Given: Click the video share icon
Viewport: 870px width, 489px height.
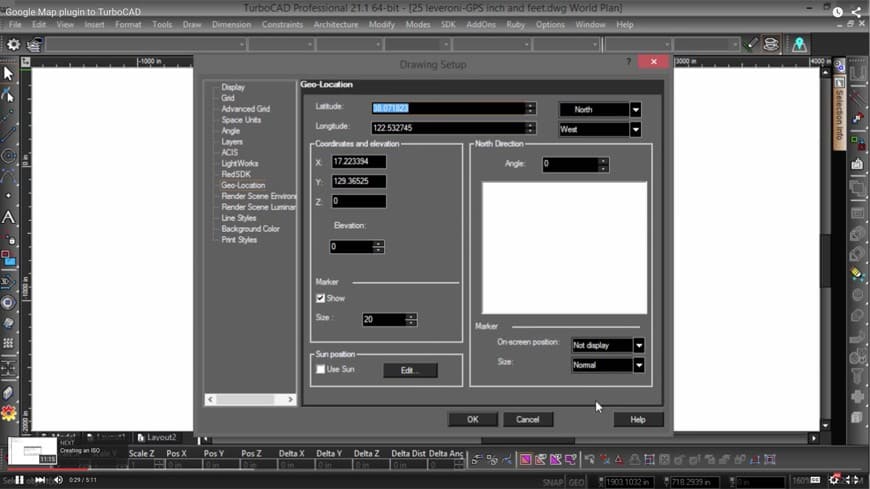Looking at the screenshot, I should pos(857,12).
